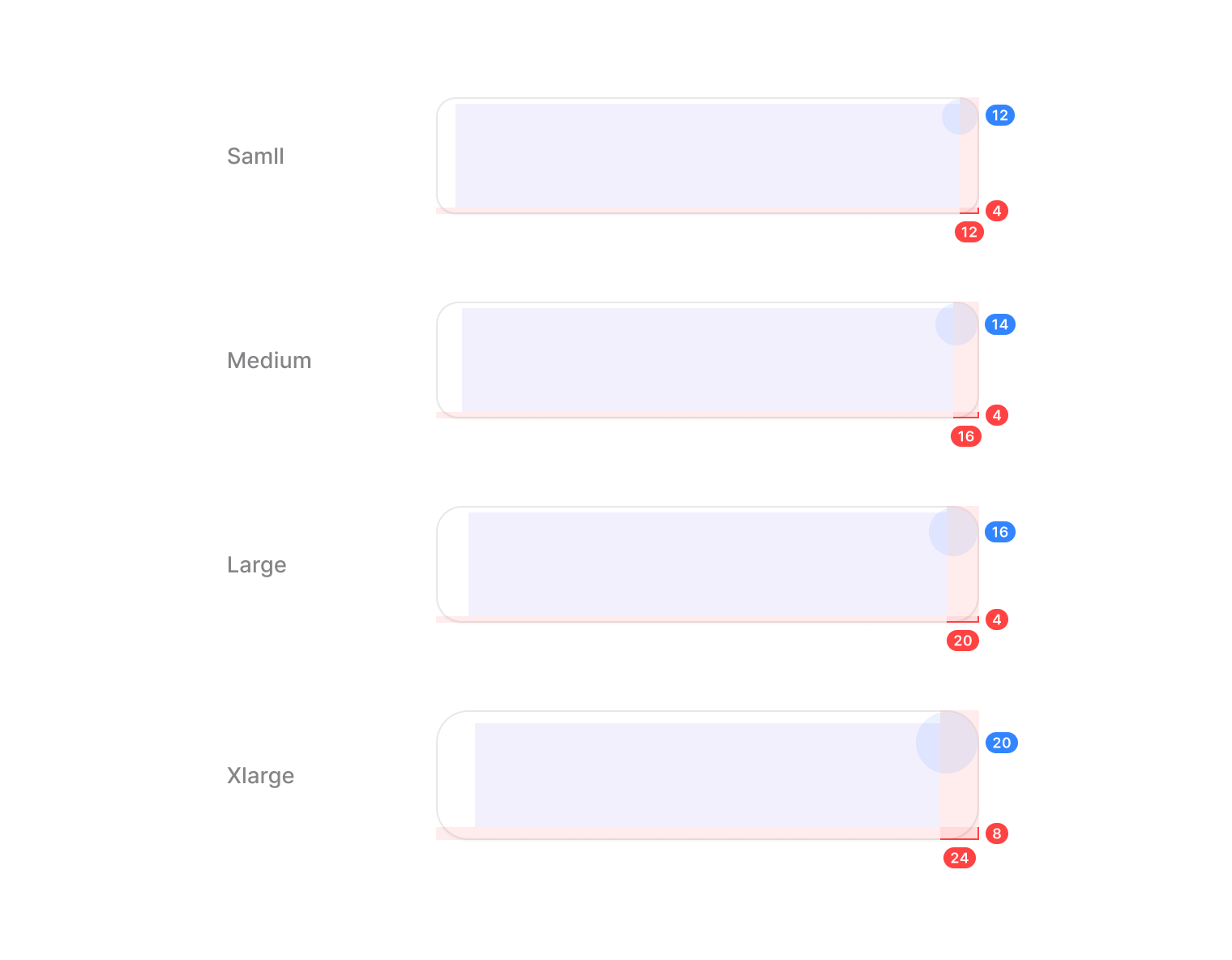Click the corner circle in Large box

point(953,531)
